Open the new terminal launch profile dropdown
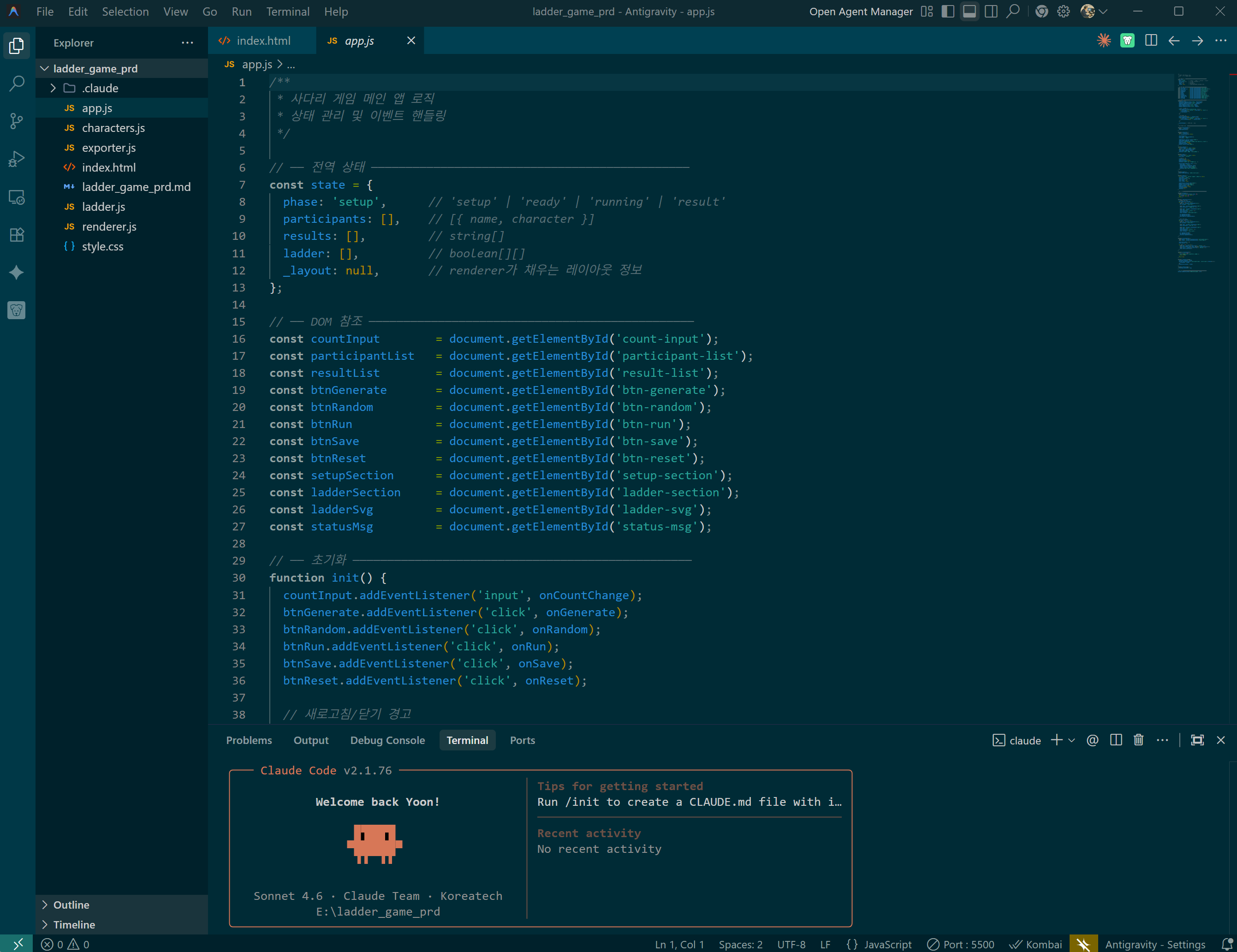1237x952 pixels. click(1071, 740)
